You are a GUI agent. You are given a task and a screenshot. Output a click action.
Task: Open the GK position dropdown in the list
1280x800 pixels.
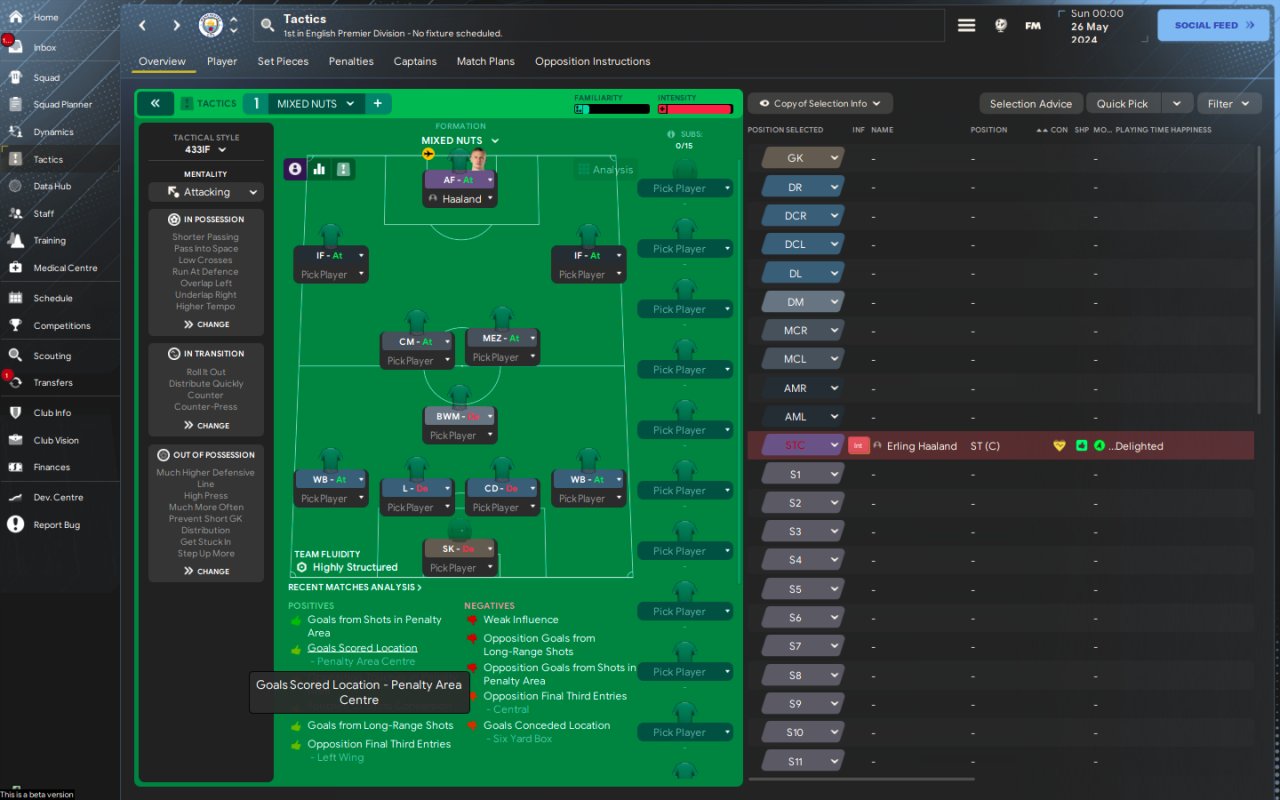pyautogui.click(x=803, y=158)
